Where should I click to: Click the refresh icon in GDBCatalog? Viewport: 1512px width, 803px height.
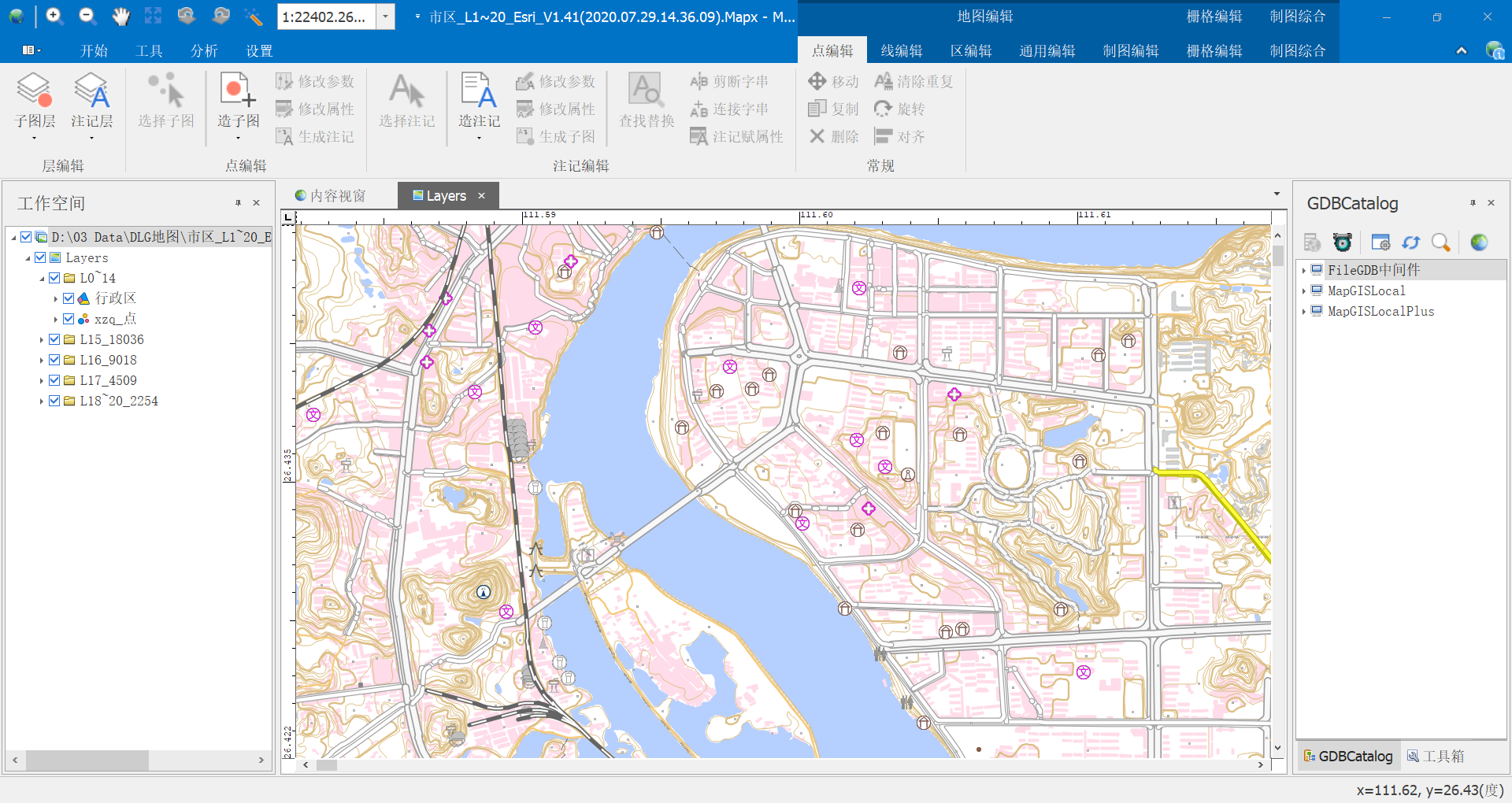pos(1410,242)
